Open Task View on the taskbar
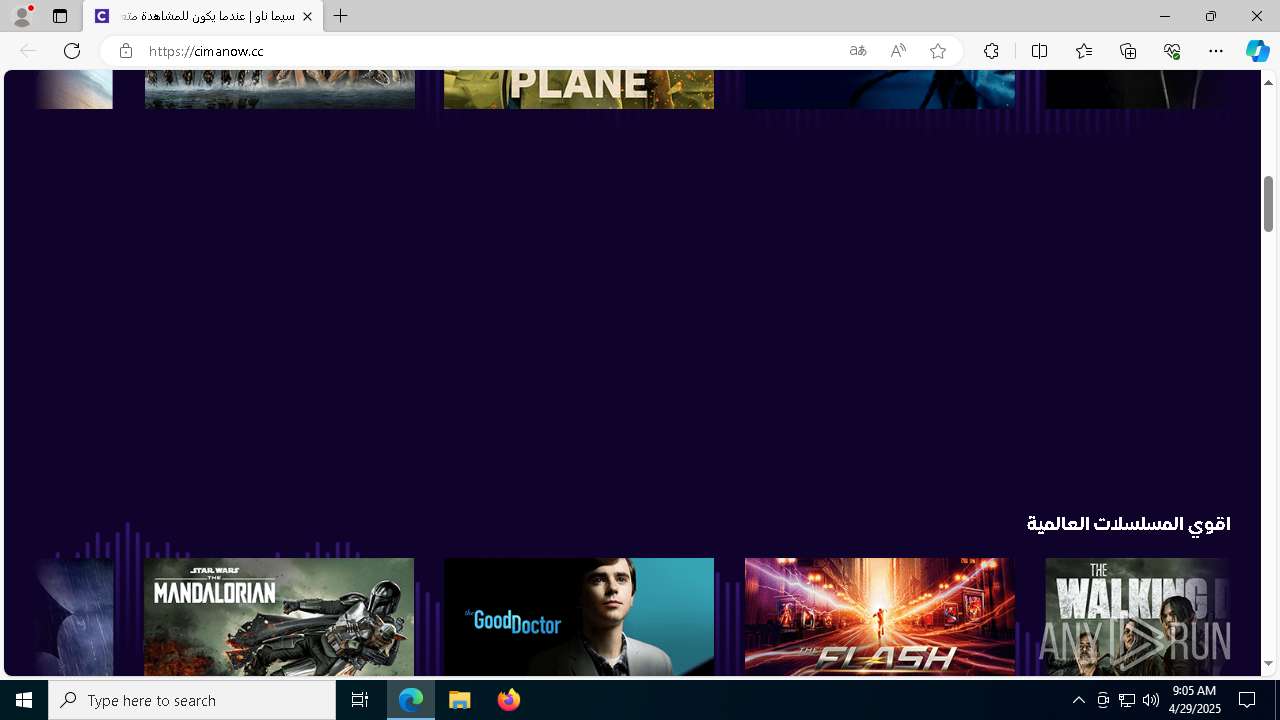This screenshot has height=720, width=1280. point(360,700)
